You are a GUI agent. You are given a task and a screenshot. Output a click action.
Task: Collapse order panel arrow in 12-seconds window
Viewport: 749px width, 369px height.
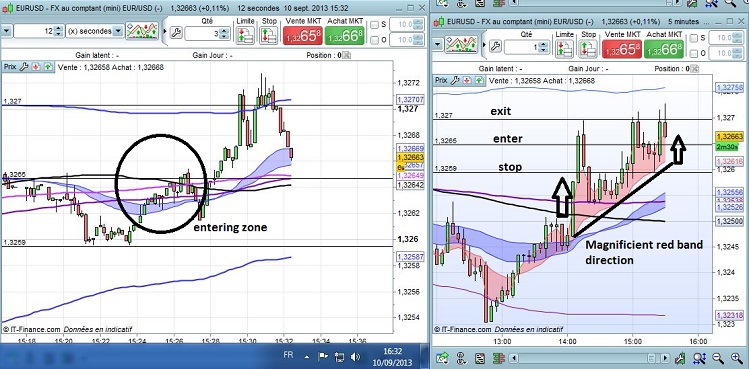point(165,32)
